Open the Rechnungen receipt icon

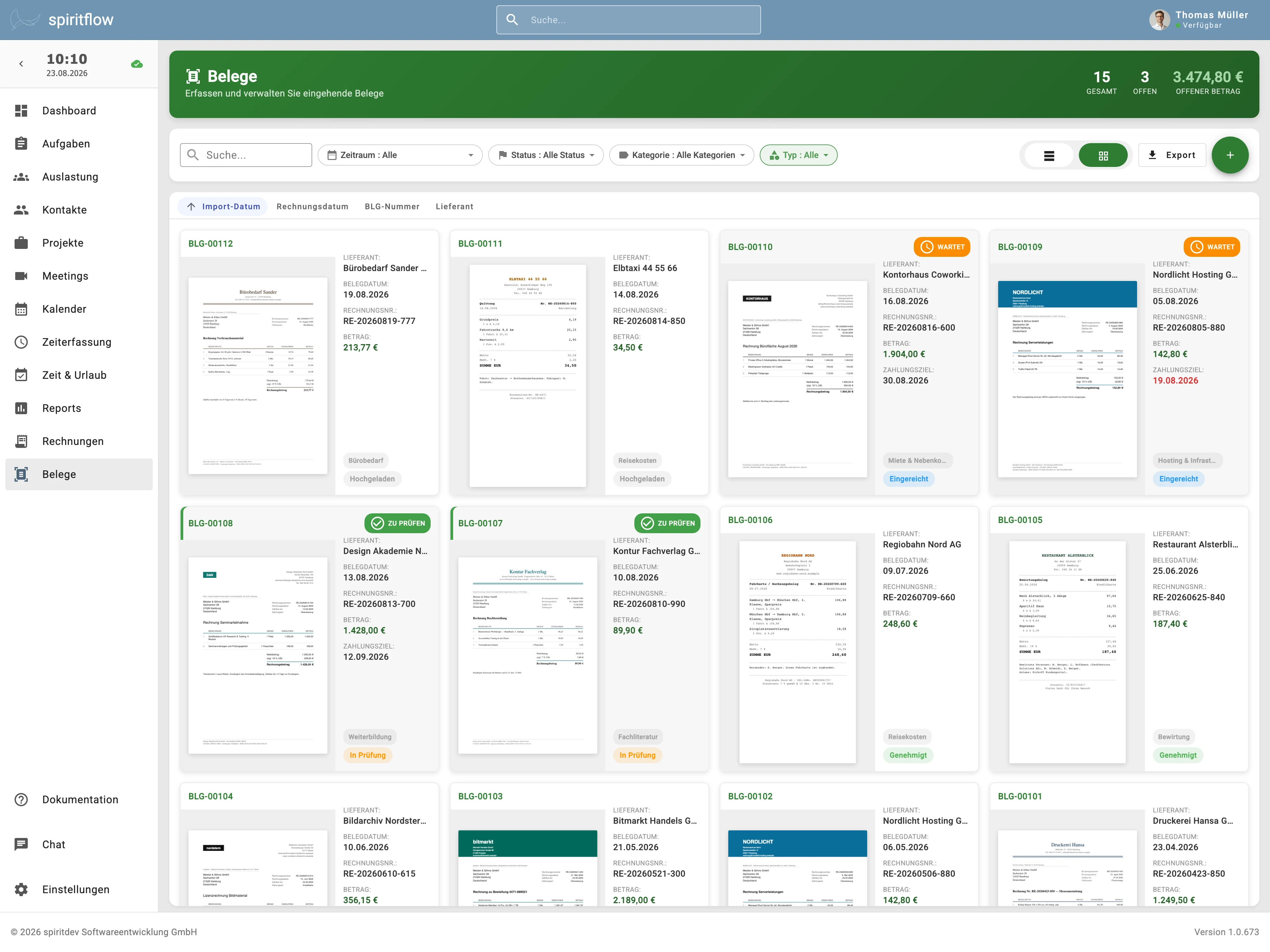click(21, 441)
